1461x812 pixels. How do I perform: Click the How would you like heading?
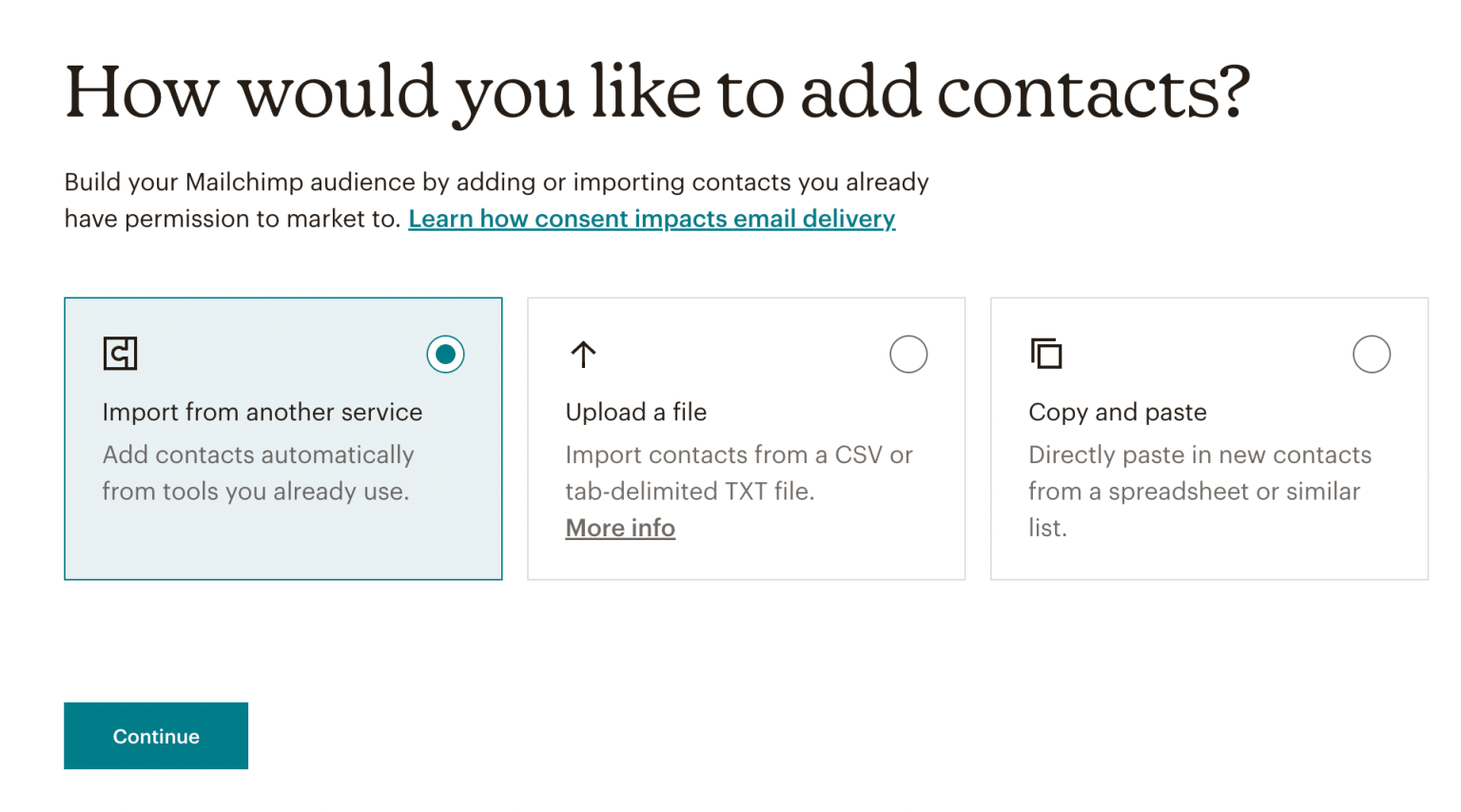pyautogui.click(x=659, y=90)
